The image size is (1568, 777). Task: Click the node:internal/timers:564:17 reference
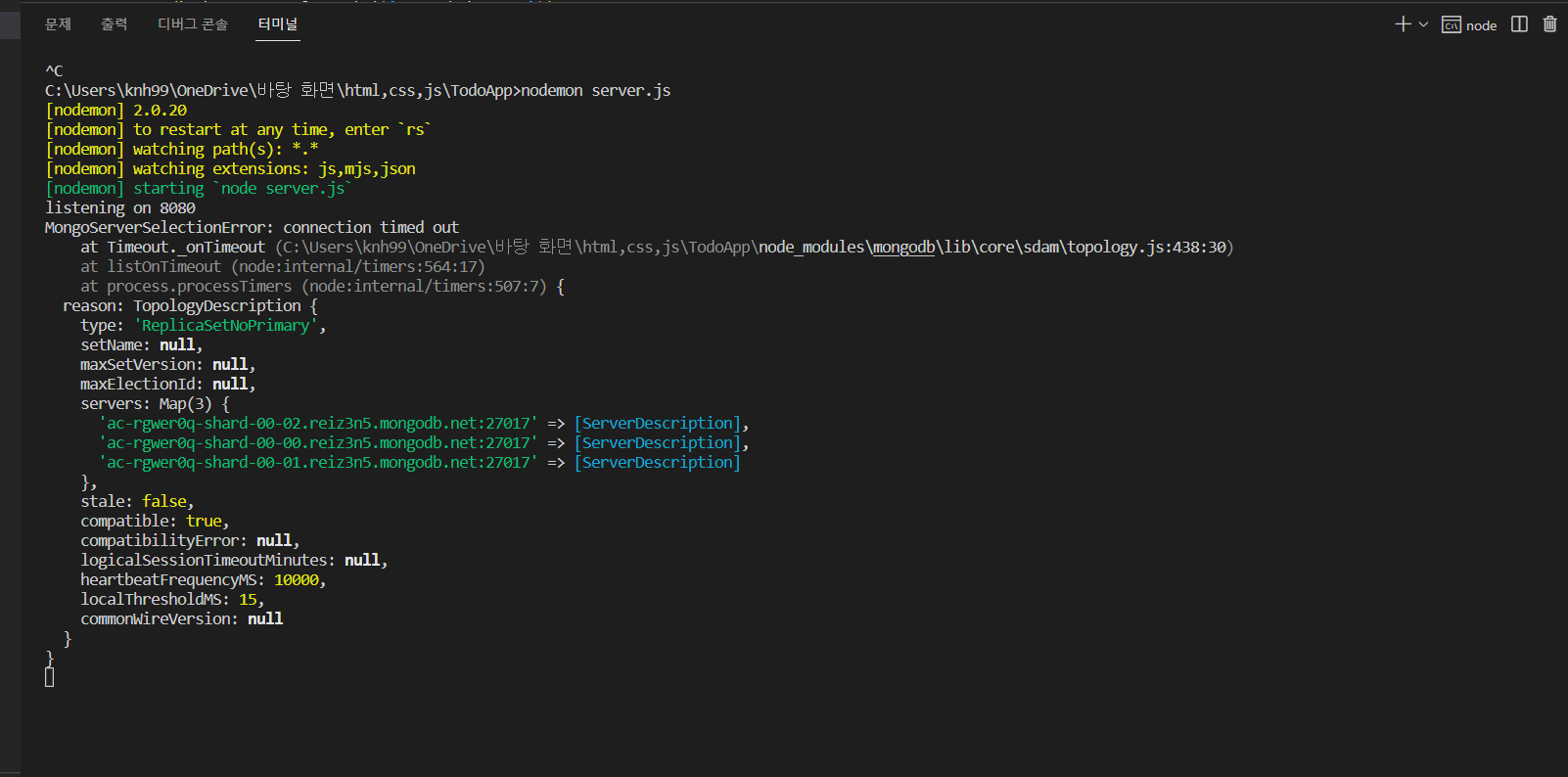pyautogui.click(x=357, y=266)
